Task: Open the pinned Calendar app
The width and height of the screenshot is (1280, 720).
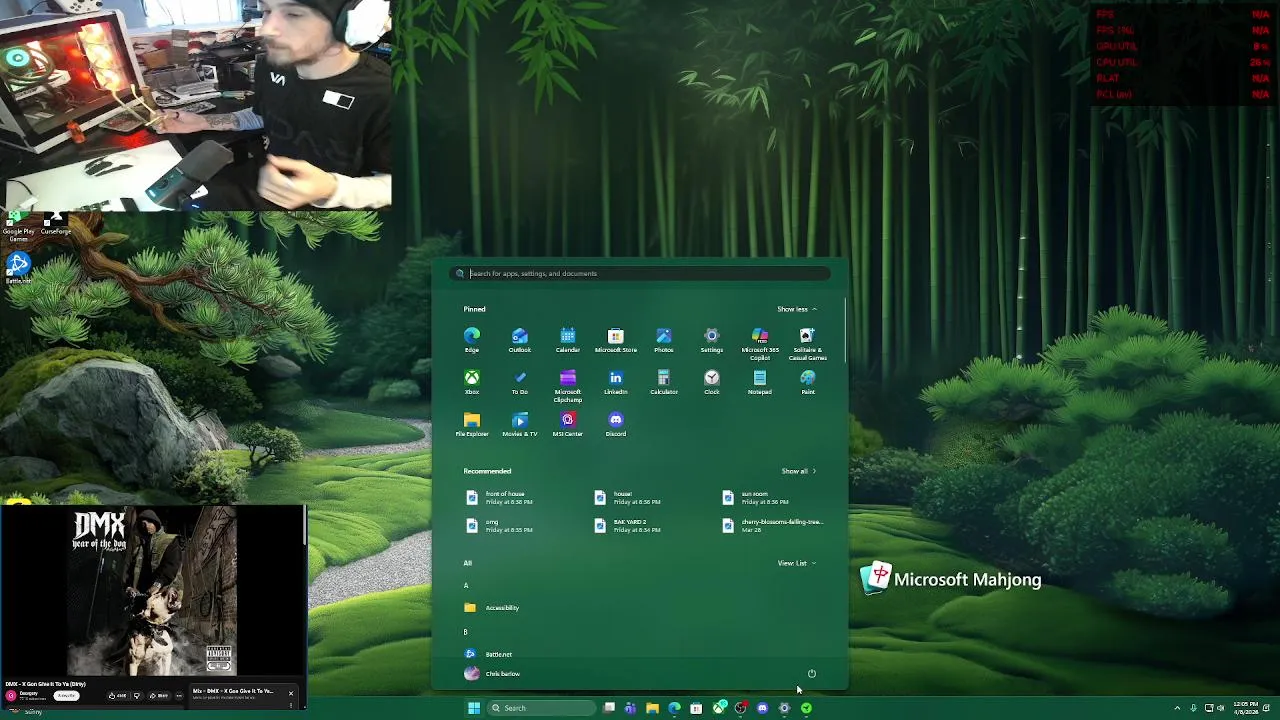Action: click(568, 339)
